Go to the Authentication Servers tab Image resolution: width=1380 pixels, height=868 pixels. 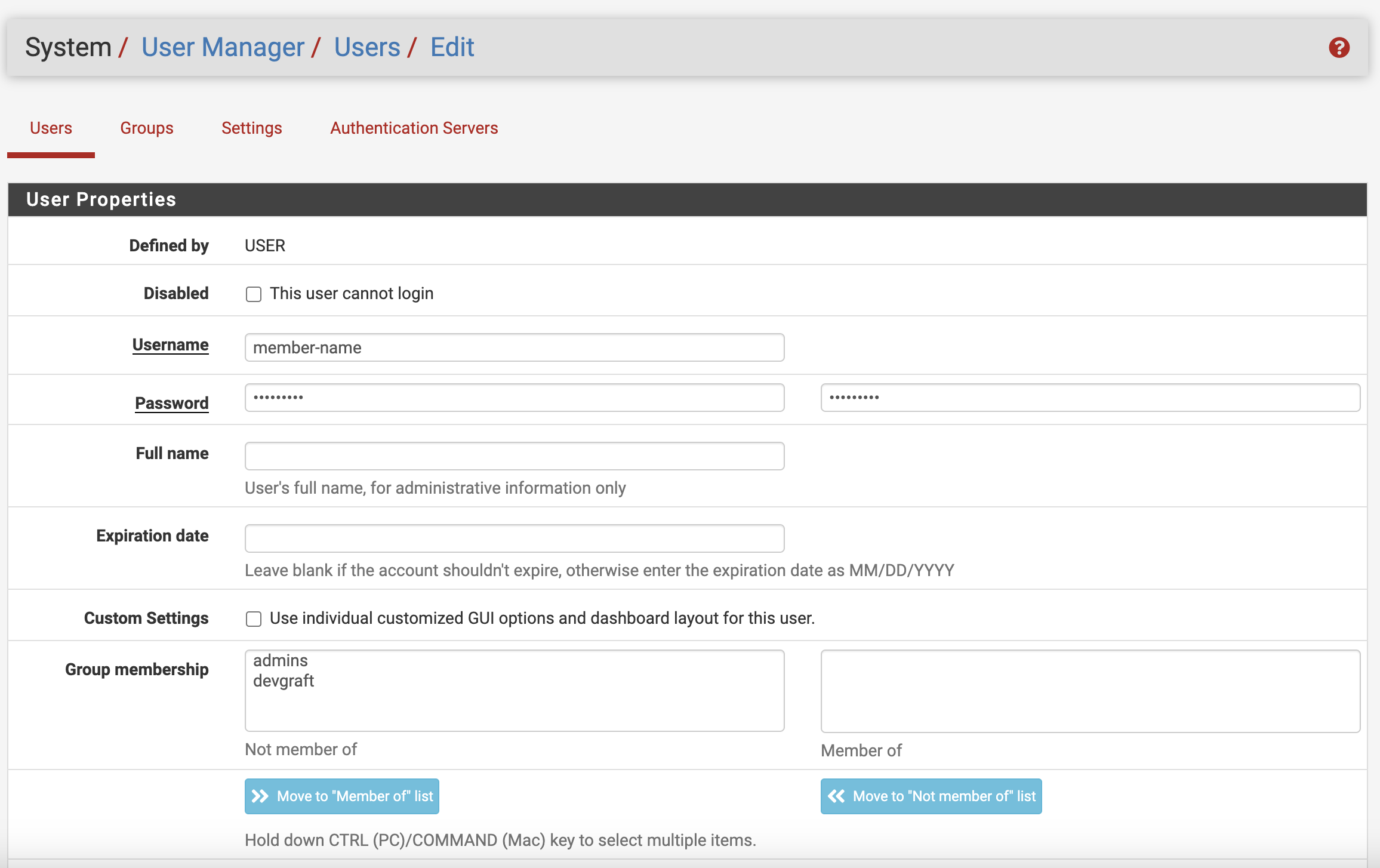[x=414, y=128]
